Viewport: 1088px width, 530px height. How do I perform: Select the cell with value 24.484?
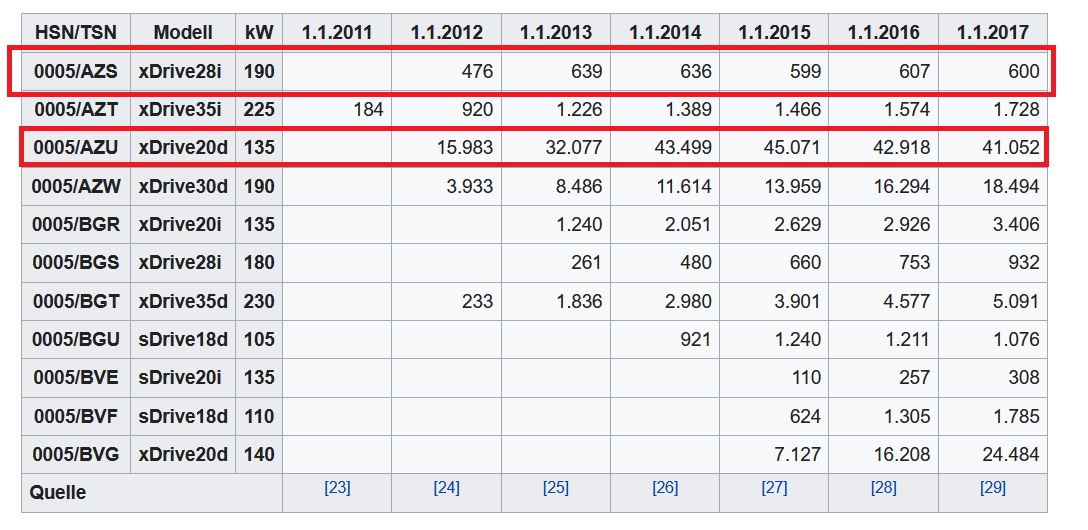(x=993, y=454)
